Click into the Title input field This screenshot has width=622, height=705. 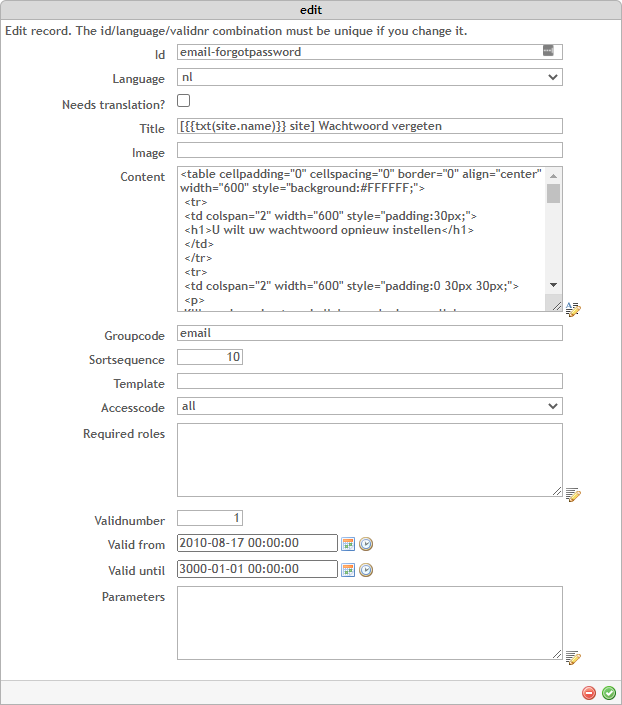(x=370, y=126)
